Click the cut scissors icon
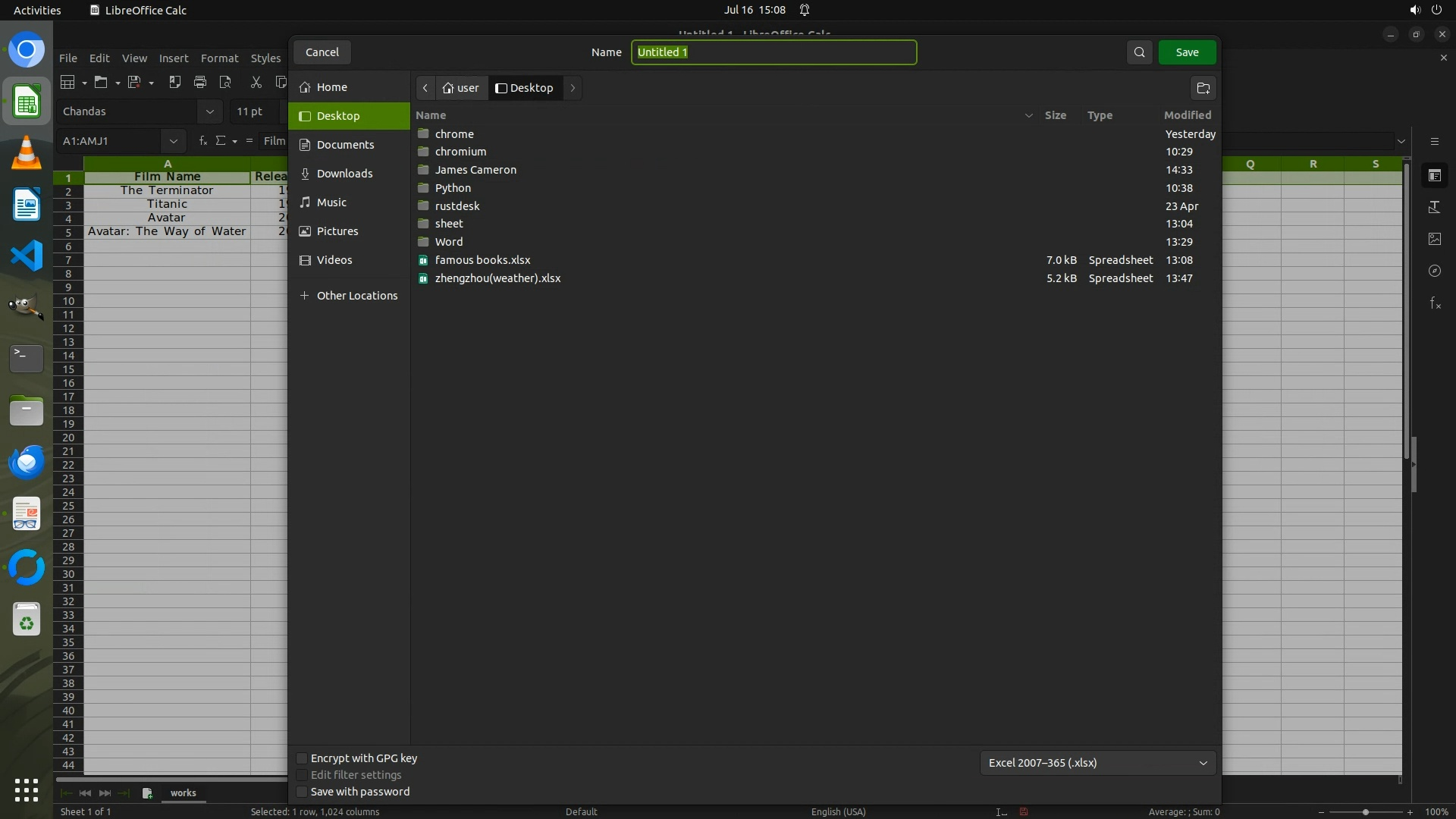This screenshot has height=819, width=1456. pos(256,82)
